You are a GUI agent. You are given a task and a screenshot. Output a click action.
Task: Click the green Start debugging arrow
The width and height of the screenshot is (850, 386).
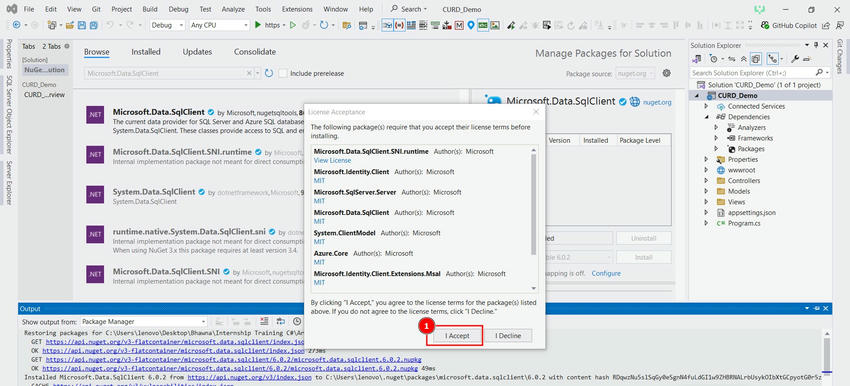coord(258,25)
